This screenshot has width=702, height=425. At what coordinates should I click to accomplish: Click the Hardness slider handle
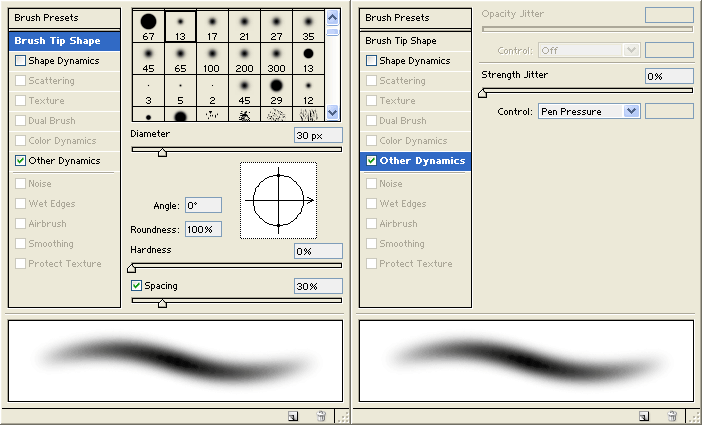pyautogui.click(x=132, y=268)
